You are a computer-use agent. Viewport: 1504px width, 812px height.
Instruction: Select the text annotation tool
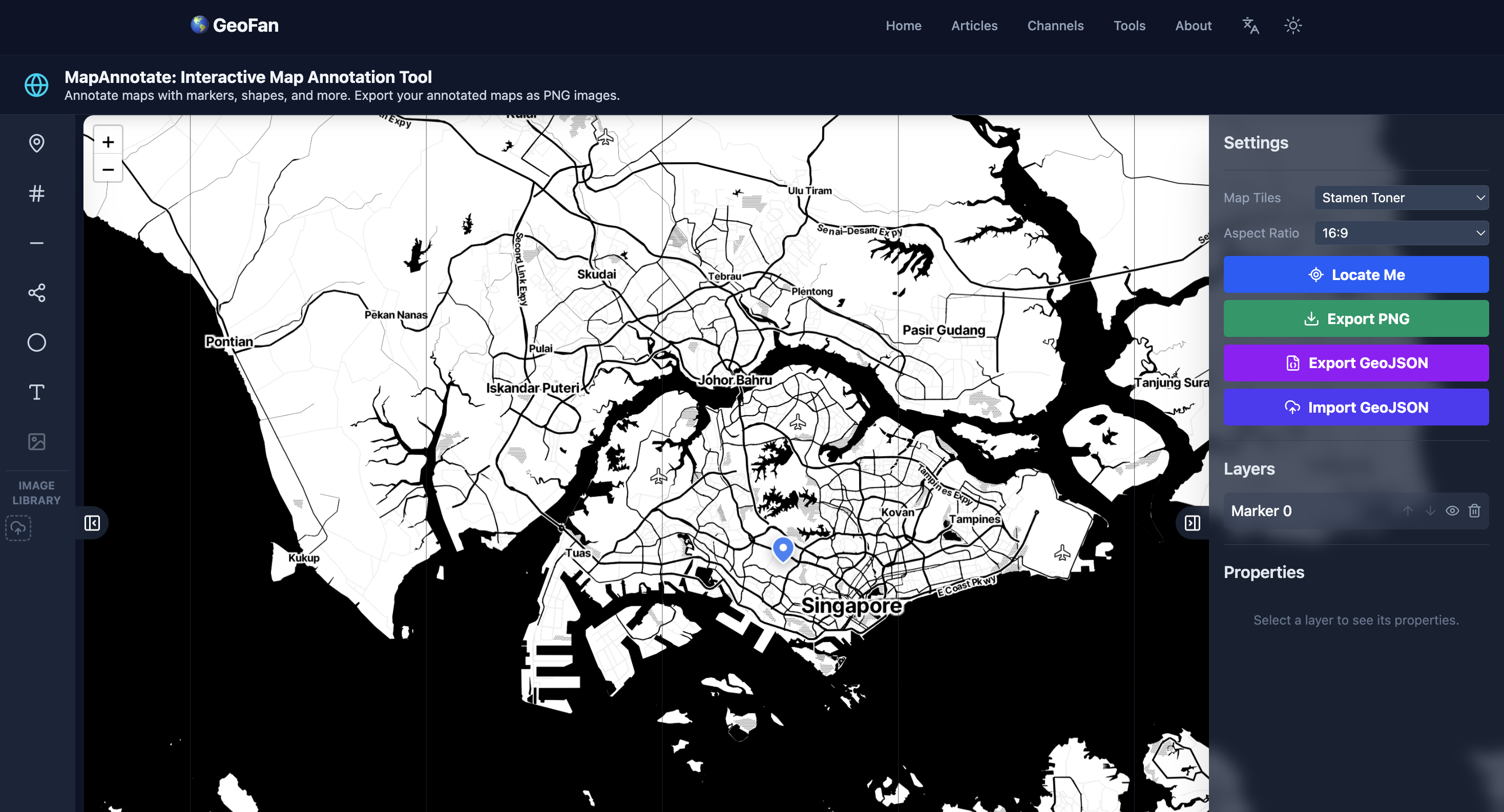click(x=36, y=392)
